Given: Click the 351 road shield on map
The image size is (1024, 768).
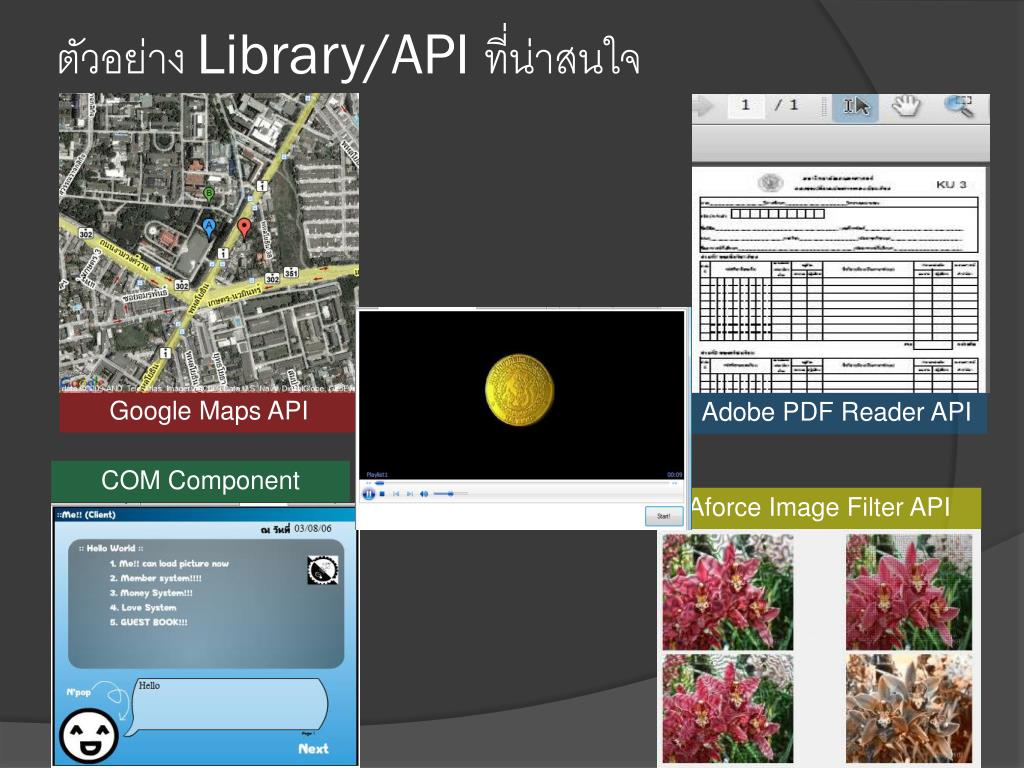Looking at the screenshot, I should click(291, 273).
